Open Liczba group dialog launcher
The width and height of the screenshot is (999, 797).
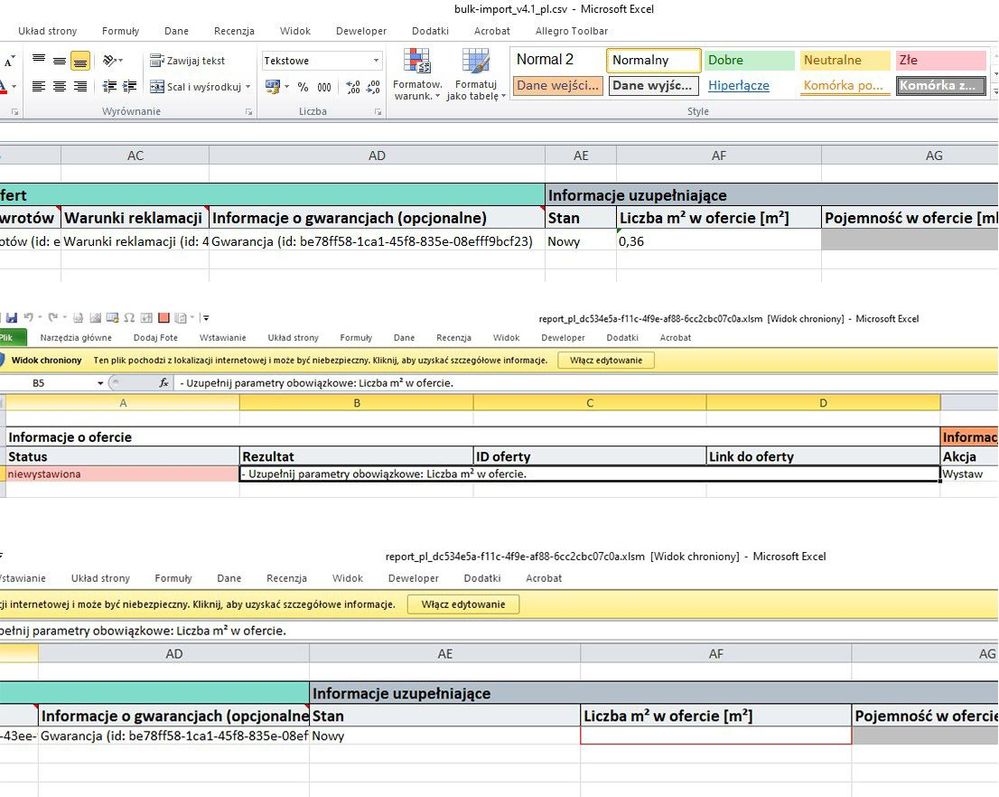(x=378, y=111)
